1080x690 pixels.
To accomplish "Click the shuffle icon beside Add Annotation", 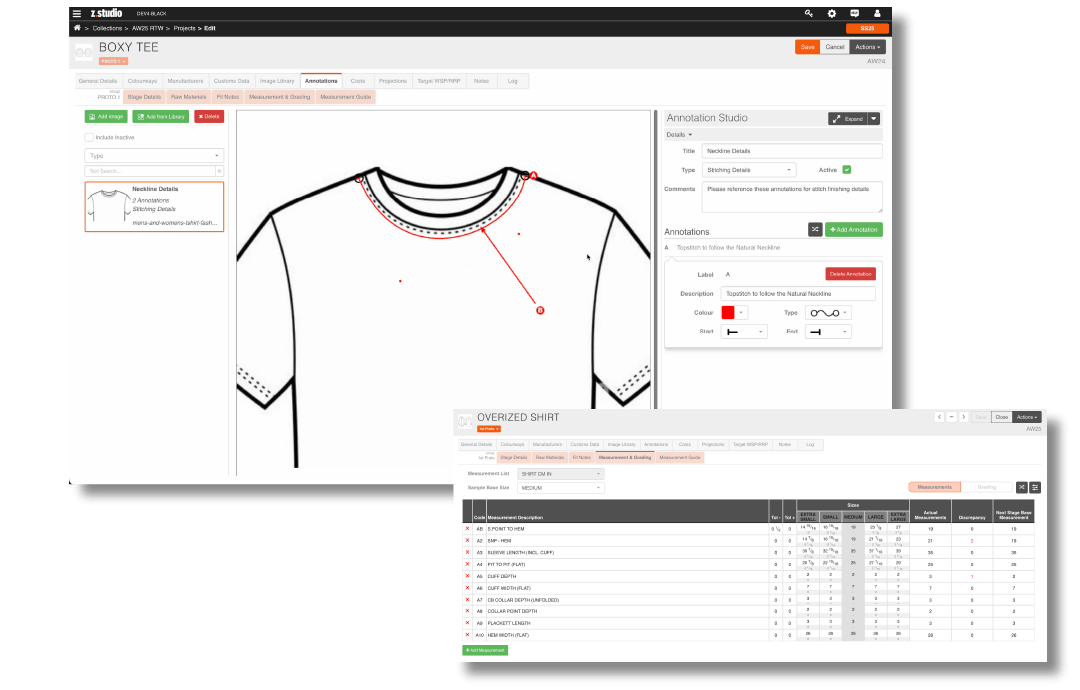I will point(815,229).
